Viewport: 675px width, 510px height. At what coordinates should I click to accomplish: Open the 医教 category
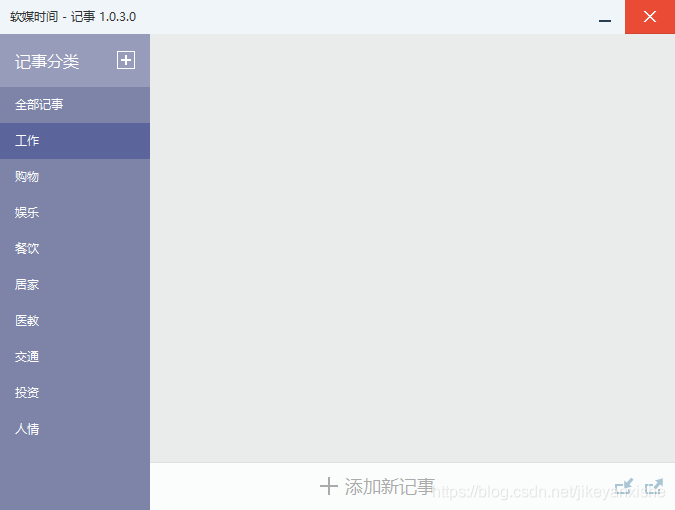point(75,321)
